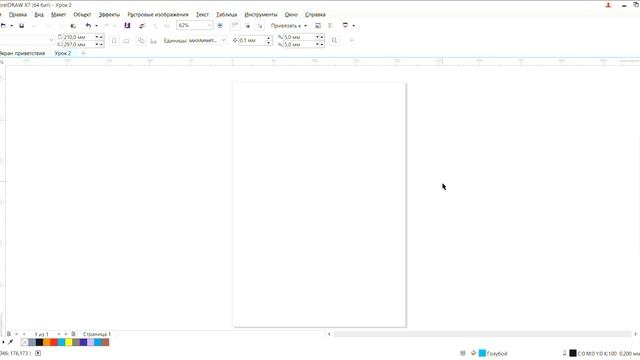Screen dimensions: 640x360
Task: Click the eyedropper icon beside document palette
Action: pos(11,342)
